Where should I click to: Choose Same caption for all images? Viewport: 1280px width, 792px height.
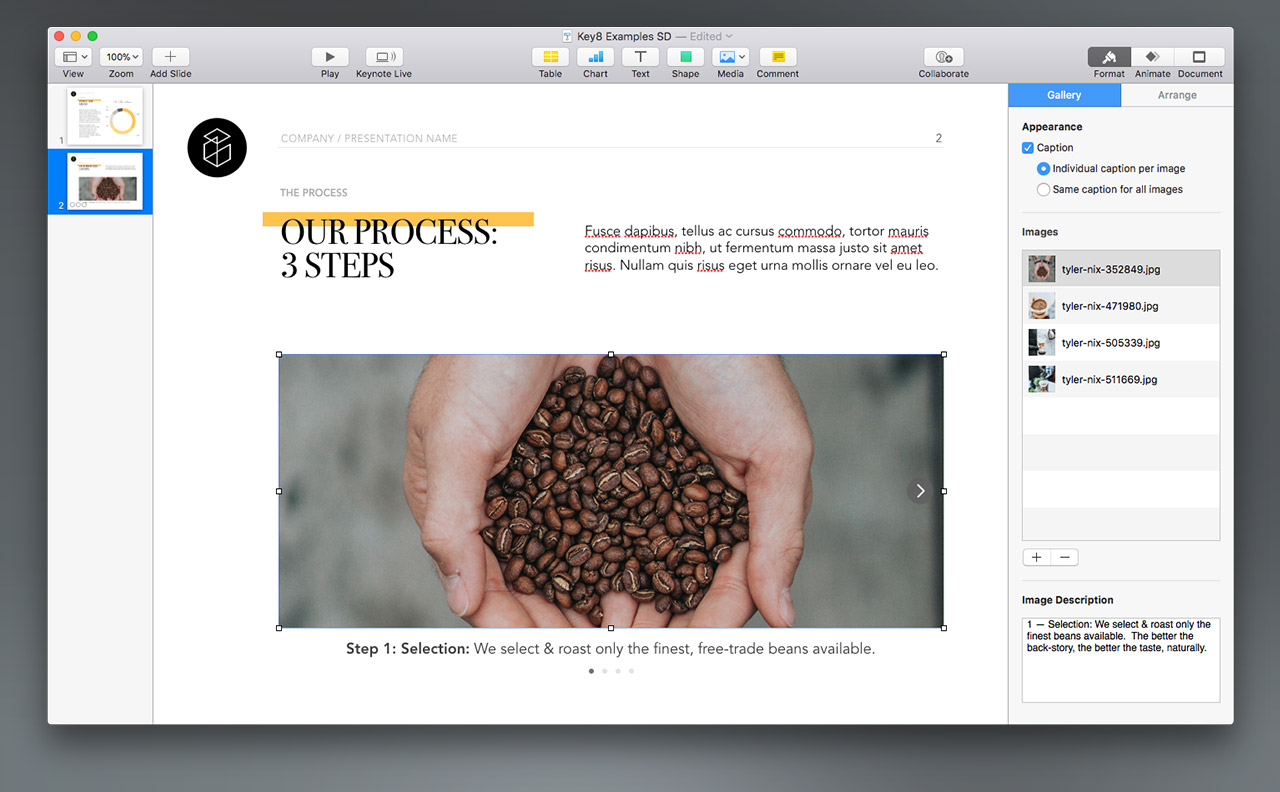(1044, 190)
